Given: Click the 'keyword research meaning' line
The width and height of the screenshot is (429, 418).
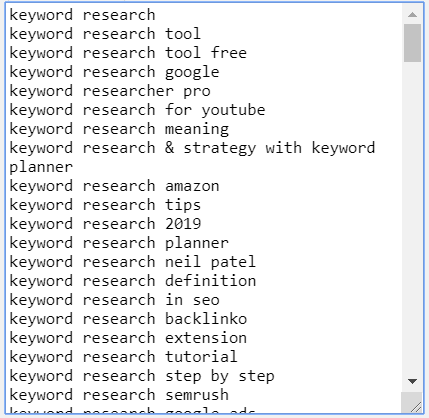Looking at the screenshot, I should [x=119, y=129].
